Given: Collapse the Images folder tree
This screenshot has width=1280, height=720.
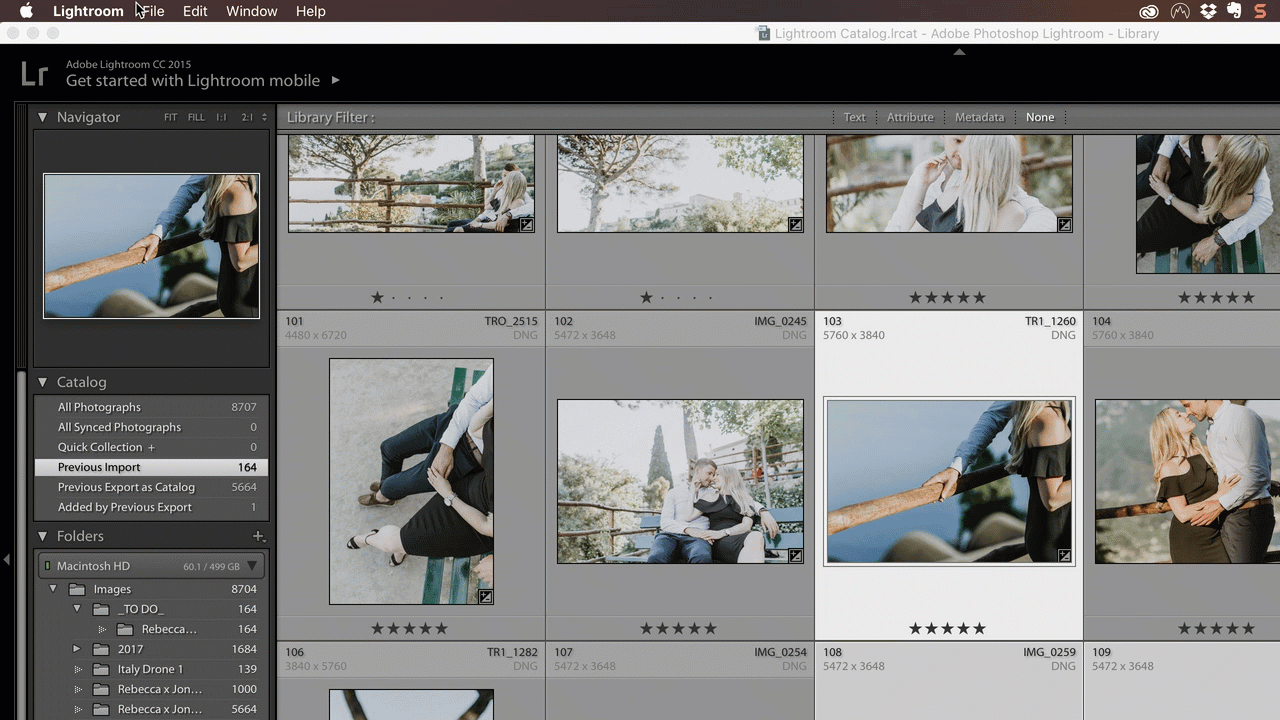Looking at the screenshot, I should click(53, 589).
